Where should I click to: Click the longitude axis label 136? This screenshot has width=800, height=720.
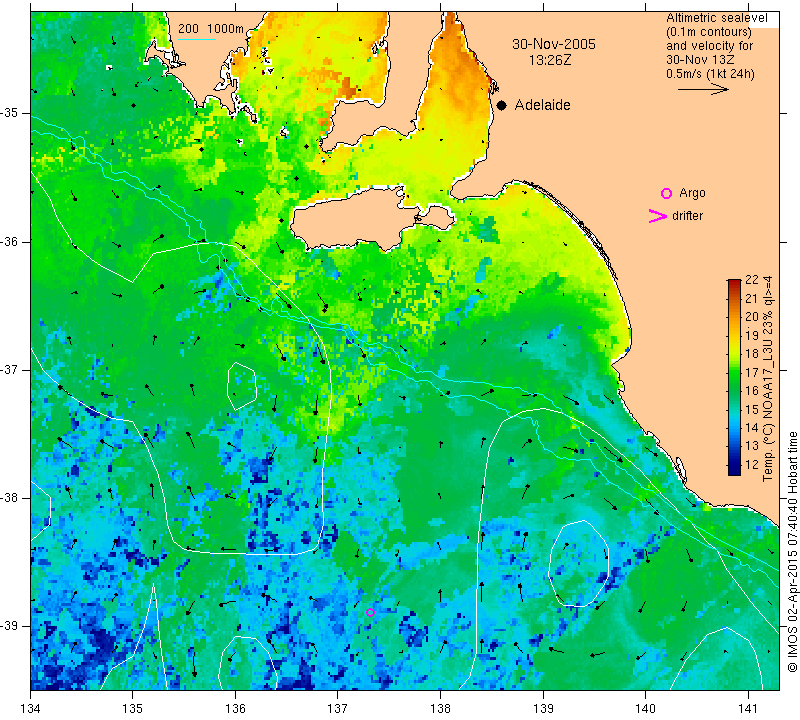pyautogui.click(x=235, y=709)
